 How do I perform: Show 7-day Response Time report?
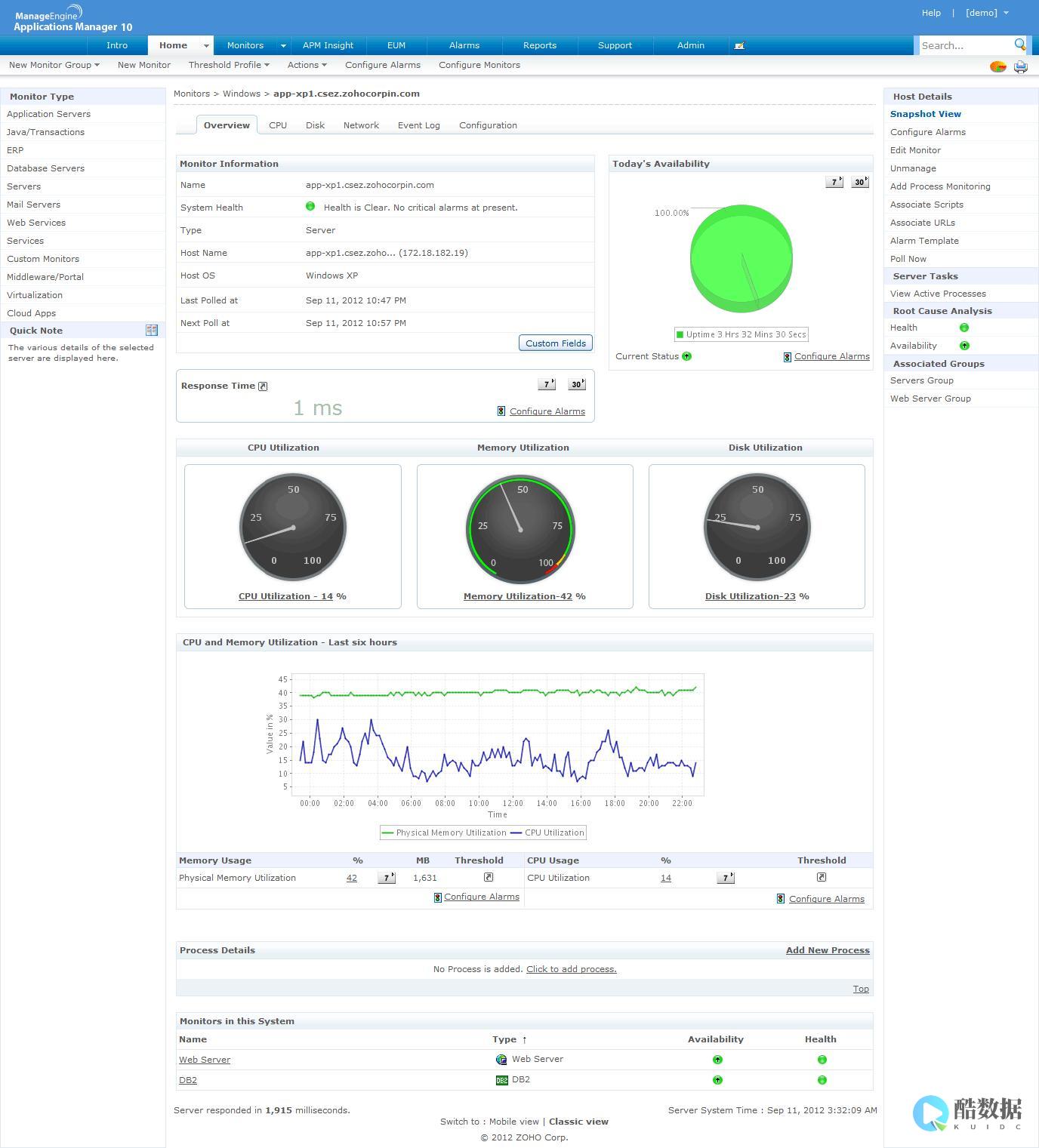[547, 384]
